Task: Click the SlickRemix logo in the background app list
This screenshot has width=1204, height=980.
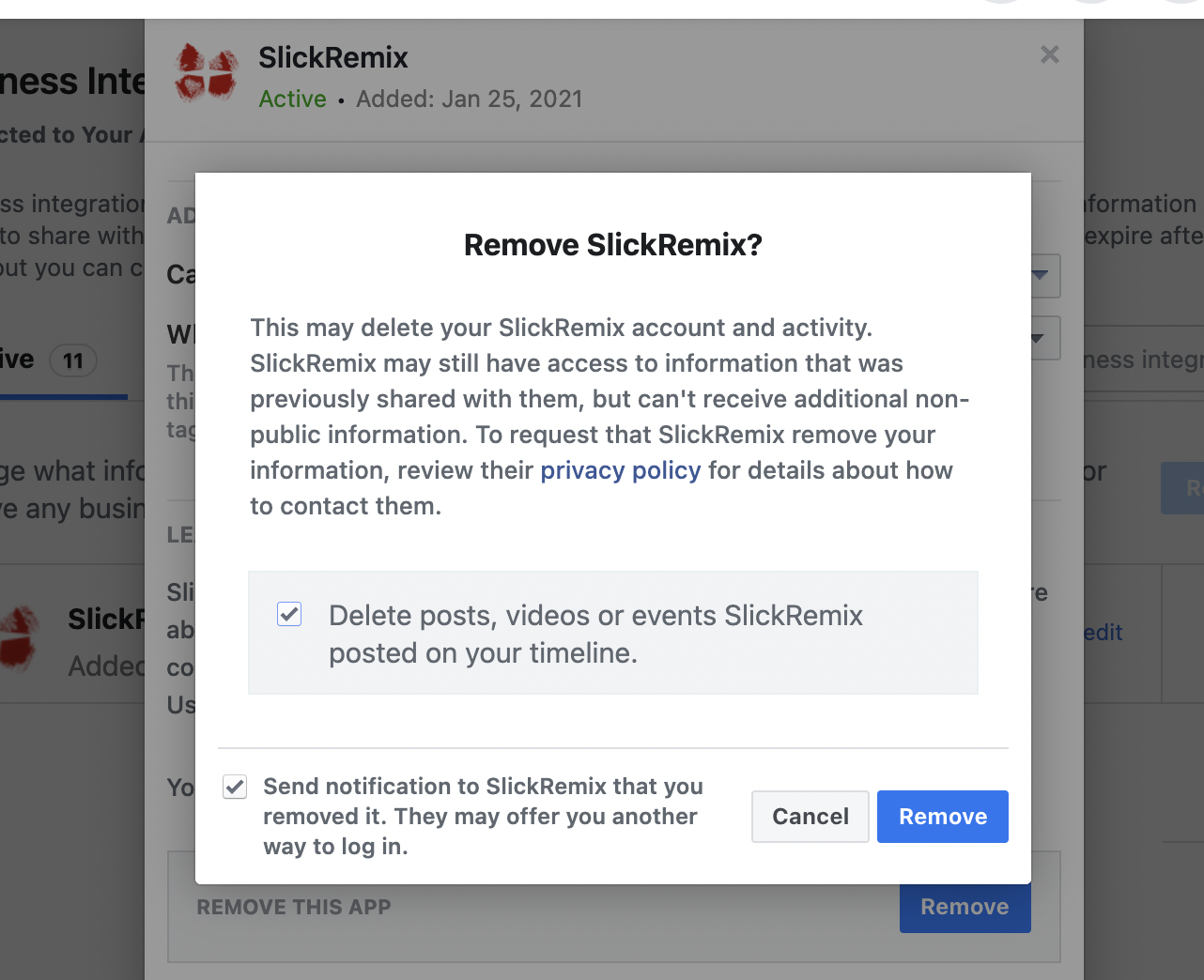Action: coord(19,638)
